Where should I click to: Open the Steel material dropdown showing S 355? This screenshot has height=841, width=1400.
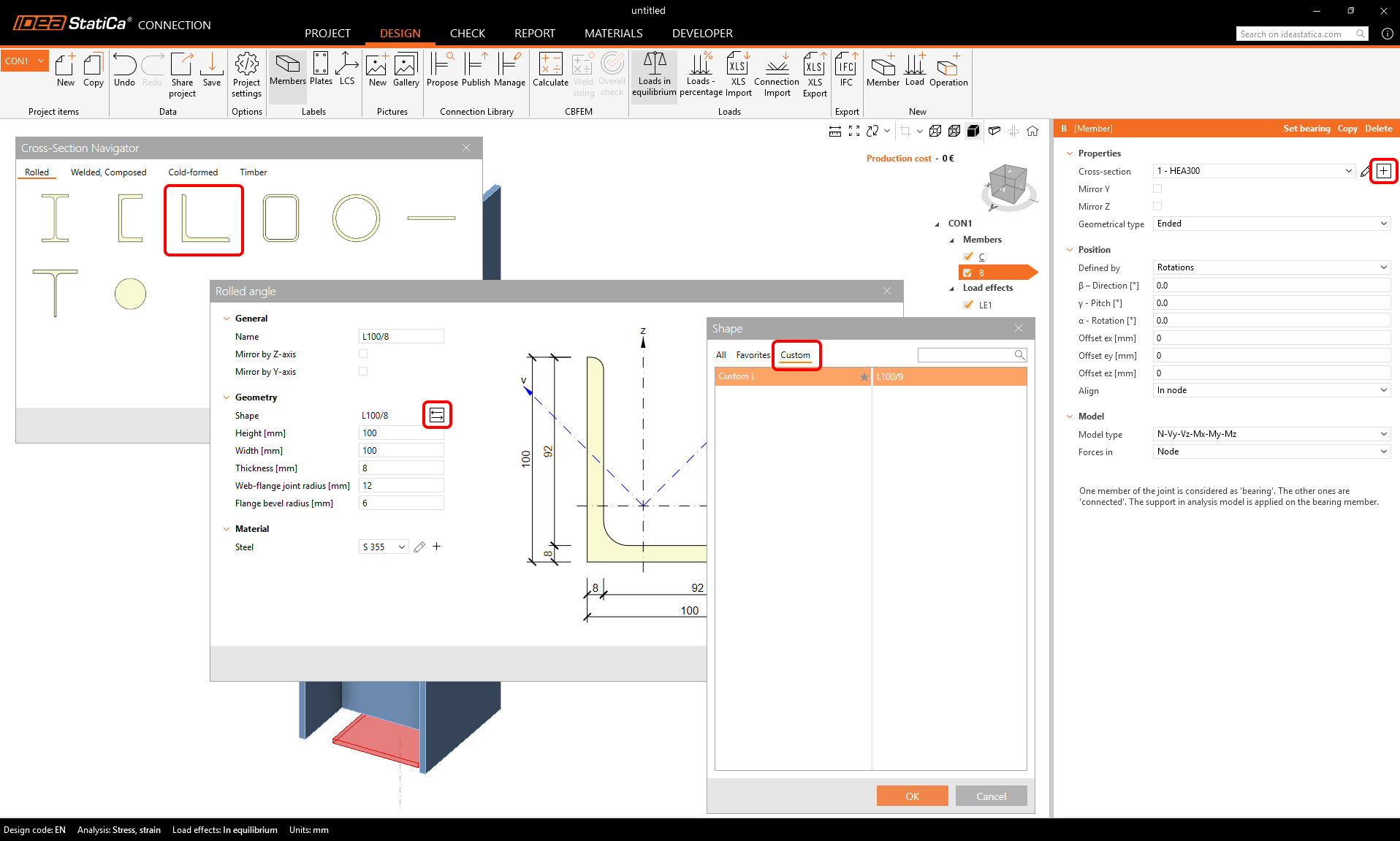(383, 547)
